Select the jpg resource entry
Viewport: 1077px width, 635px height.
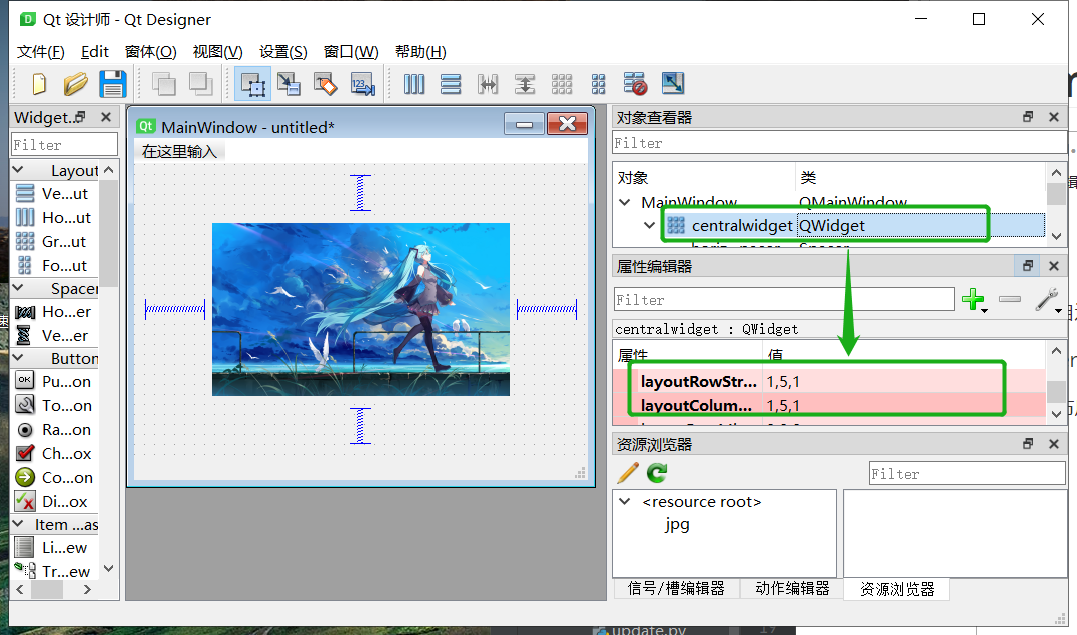click(x=677, y=524)
